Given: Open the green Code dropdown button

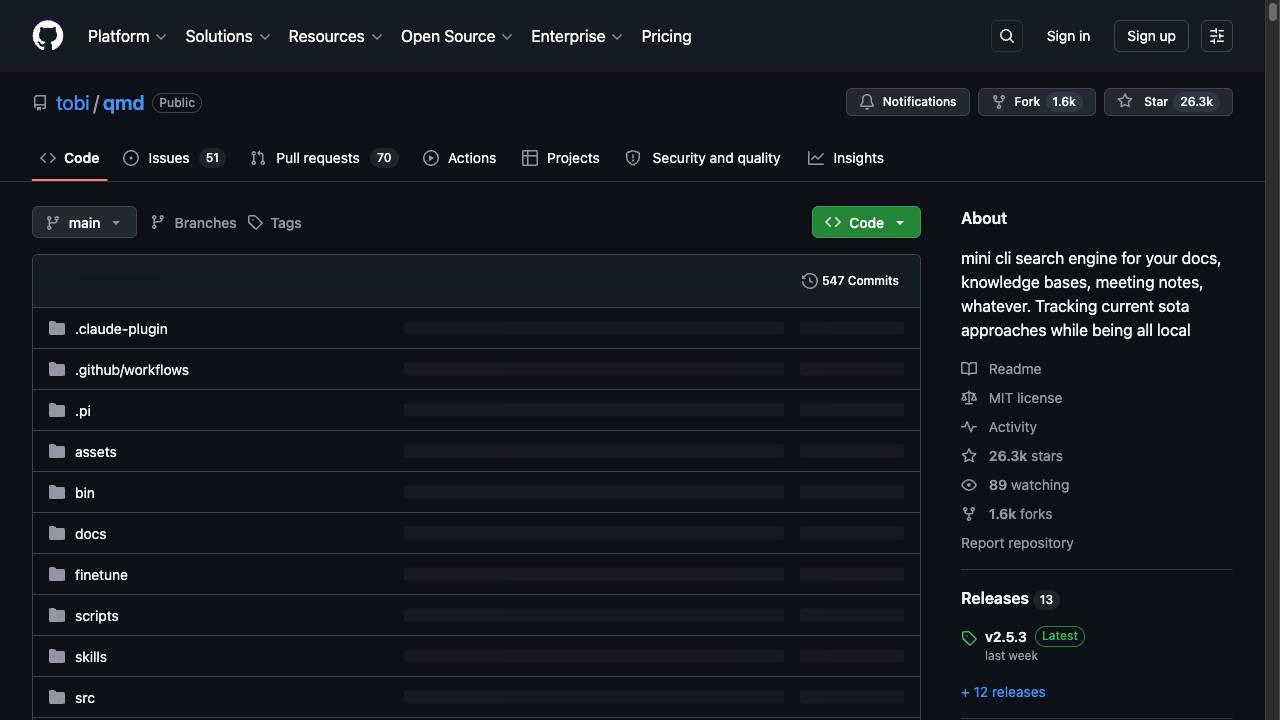Looking at the screenshot, I should (866, 222).
